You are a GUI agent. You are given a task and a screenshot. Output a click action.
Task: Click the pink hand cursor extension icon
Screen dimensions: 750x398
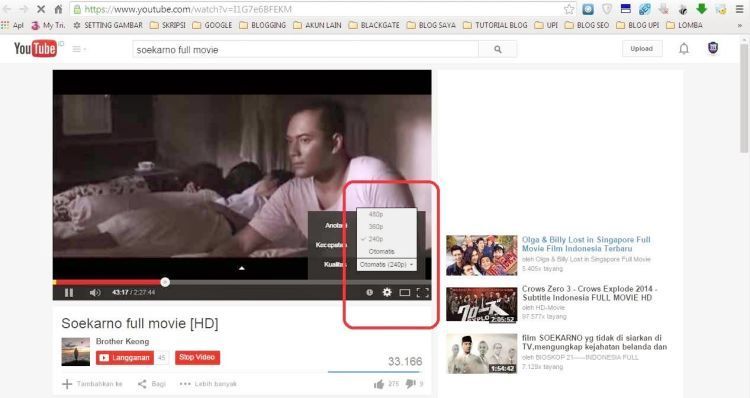[x=664, y=9]
